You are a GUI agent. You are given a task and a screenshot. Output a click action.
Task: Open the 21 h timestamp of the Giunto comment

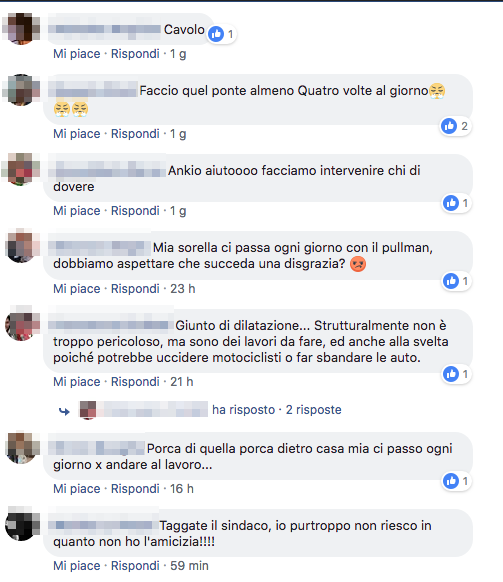coord(182,382)
